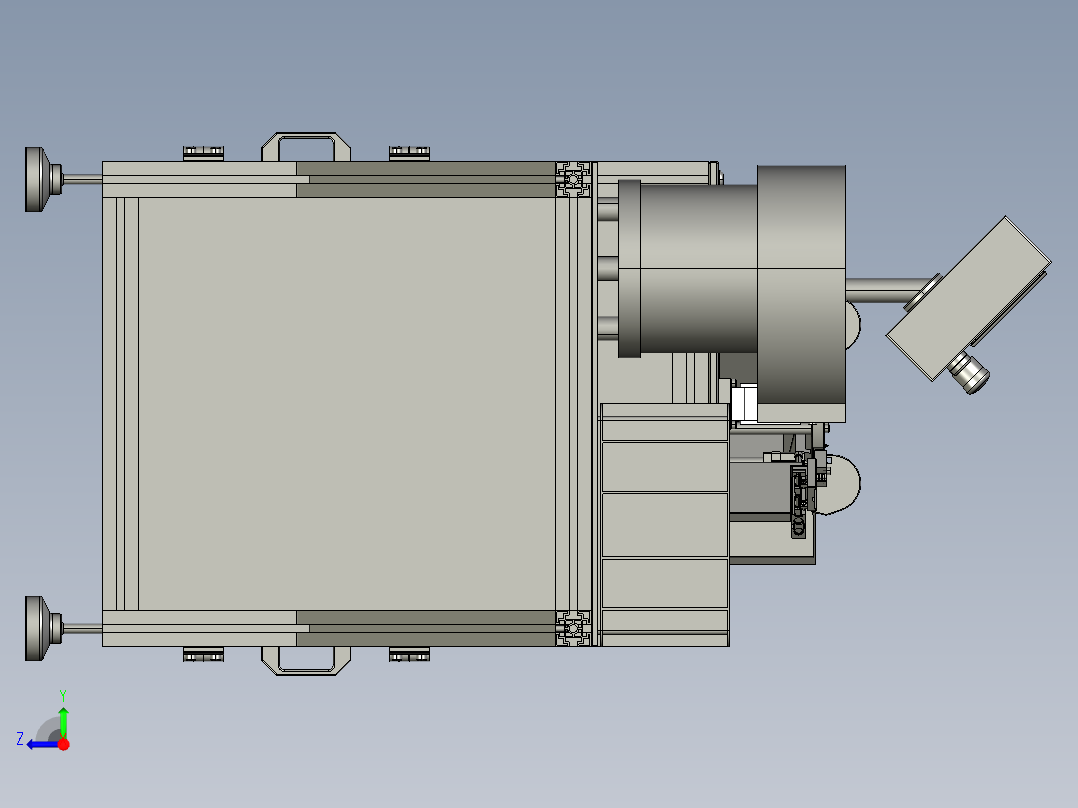Image resolution: width=1078 pixels, height=808 pixels.
Task: Select the tilted control box on the arm
Action: pos(968,298)
